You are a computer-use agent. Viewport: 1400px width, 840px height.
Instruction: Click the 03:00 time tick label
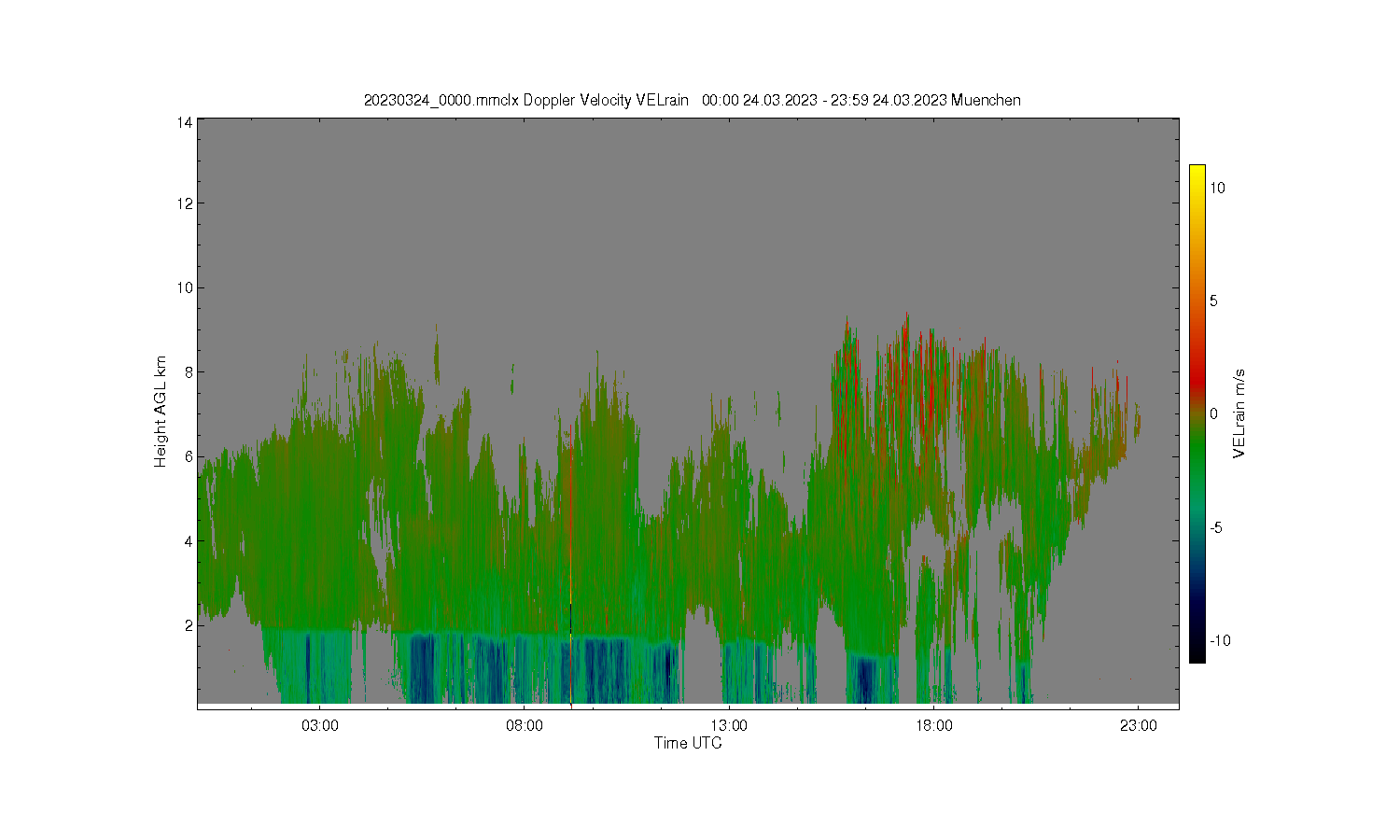[319, 725]
